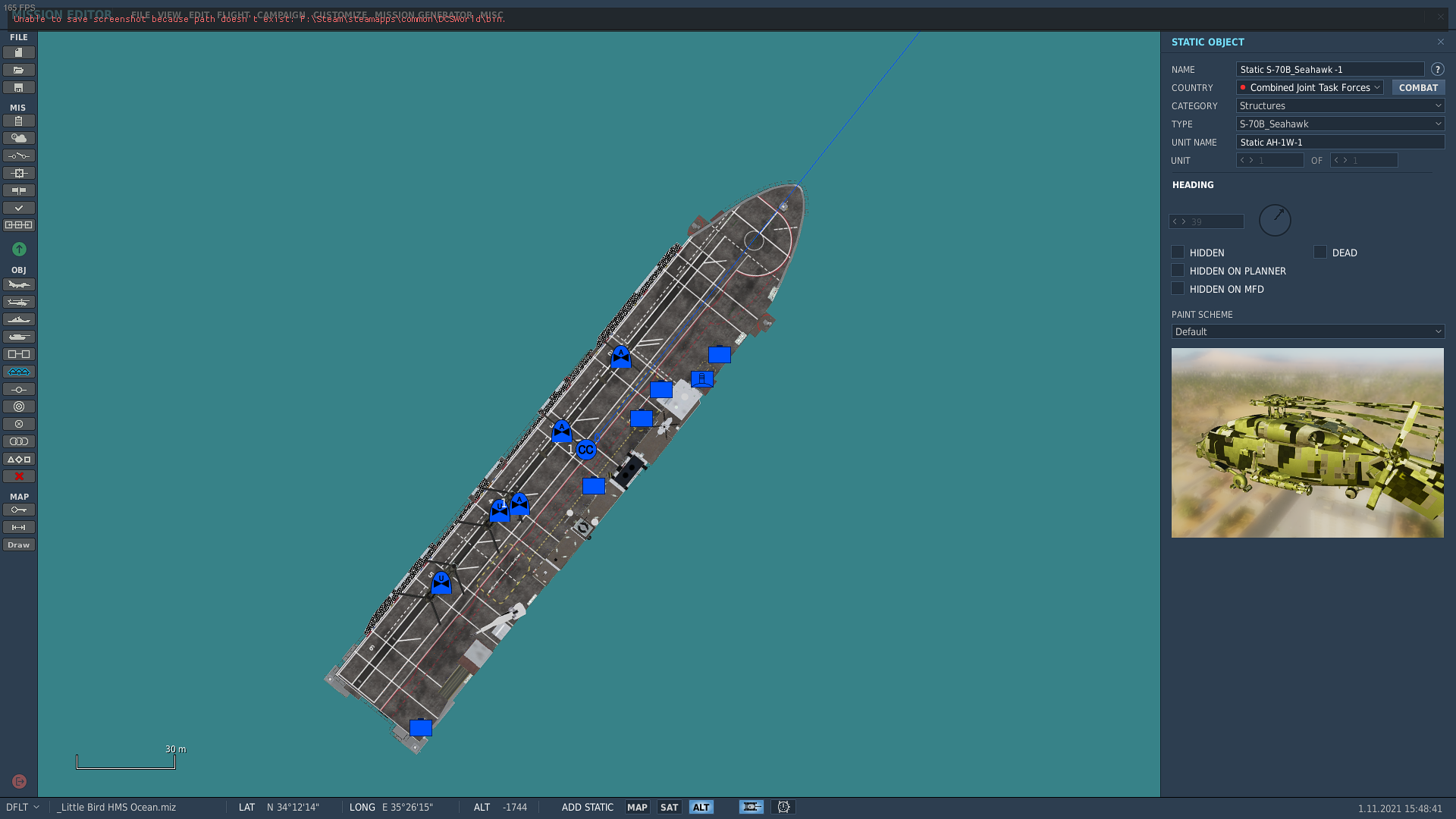The width and height of the screenshot is (1456, 819).
Task: Open the triggers tool icon
Action: click(19, 155)
